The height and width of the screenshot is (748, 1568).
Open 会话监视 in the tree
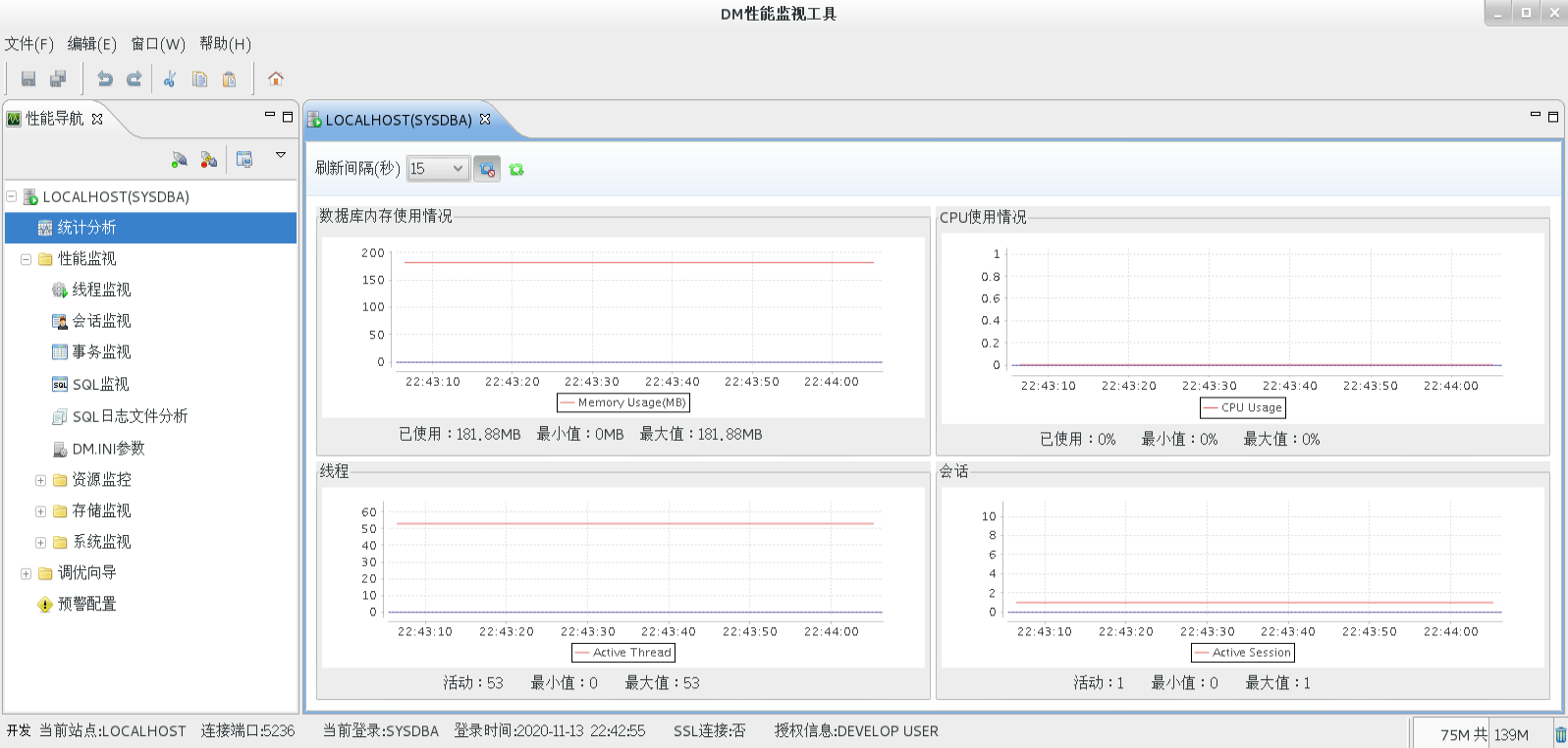click(x=101, y=321)
